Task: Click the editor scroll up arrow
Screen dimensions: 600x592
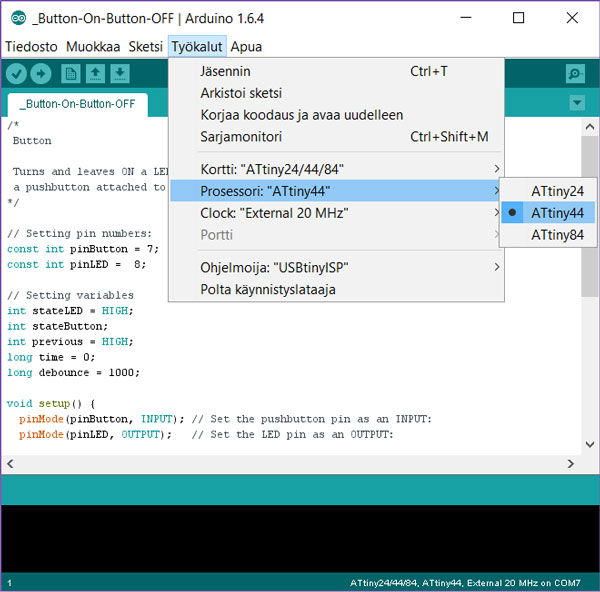Action: point(590,127)
